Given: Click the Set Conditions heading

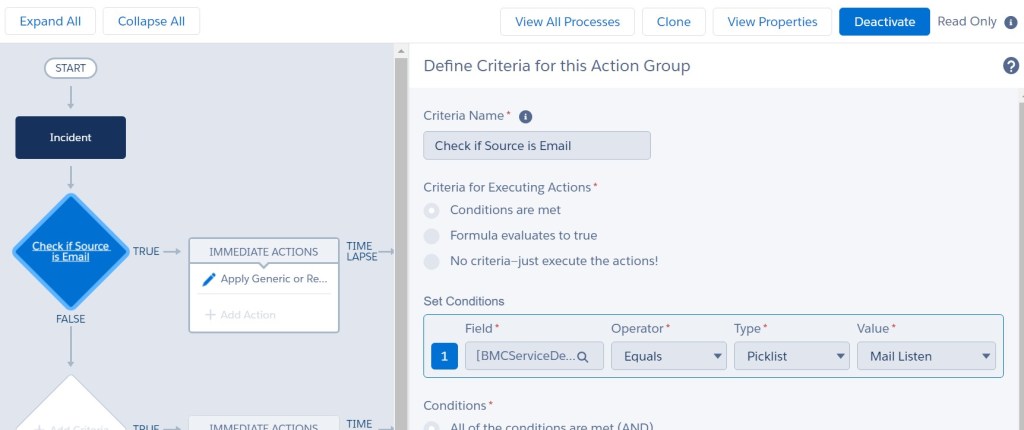Looking at the screenshot, I should pos(464,301).
